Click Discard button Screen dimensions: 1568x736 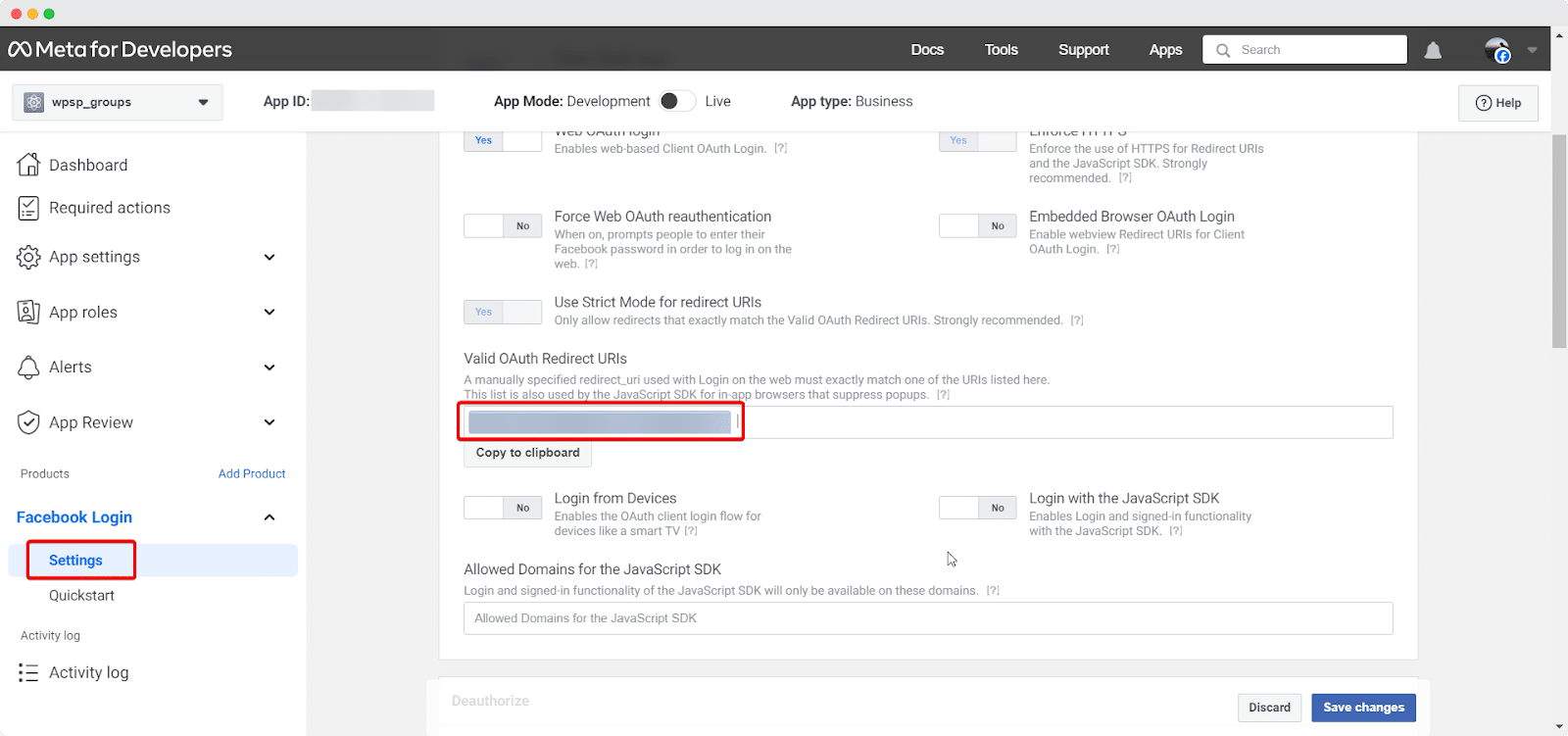1269,708
